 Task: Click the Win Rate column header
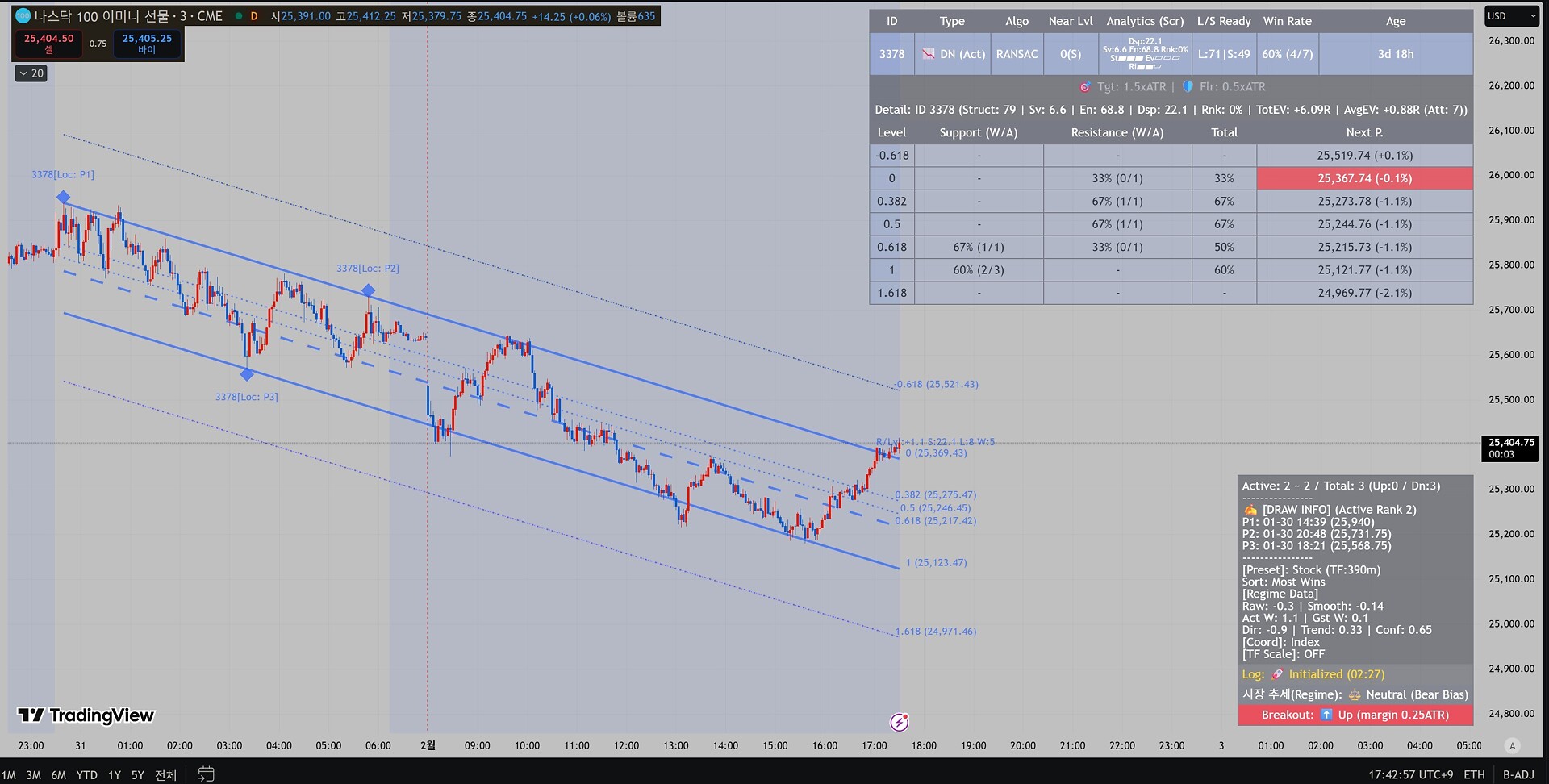pos(1287,21)
